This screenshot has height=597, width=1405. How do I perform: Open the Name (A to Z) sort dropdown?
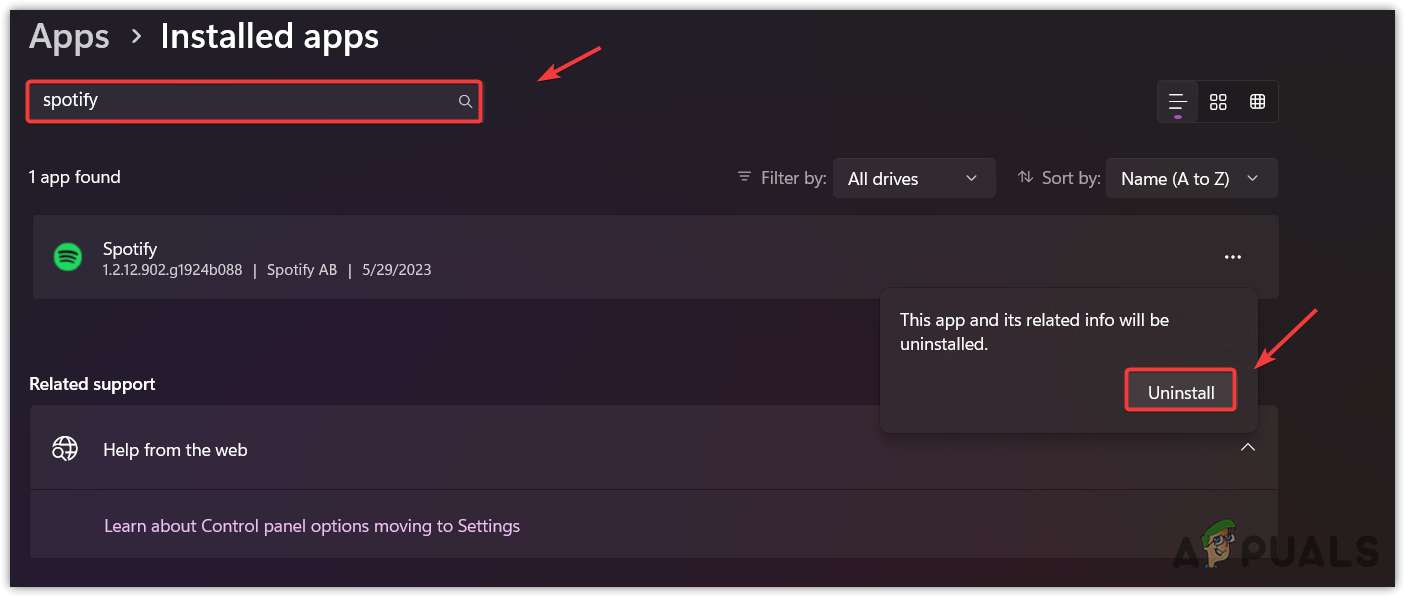tap(1190, 178)
